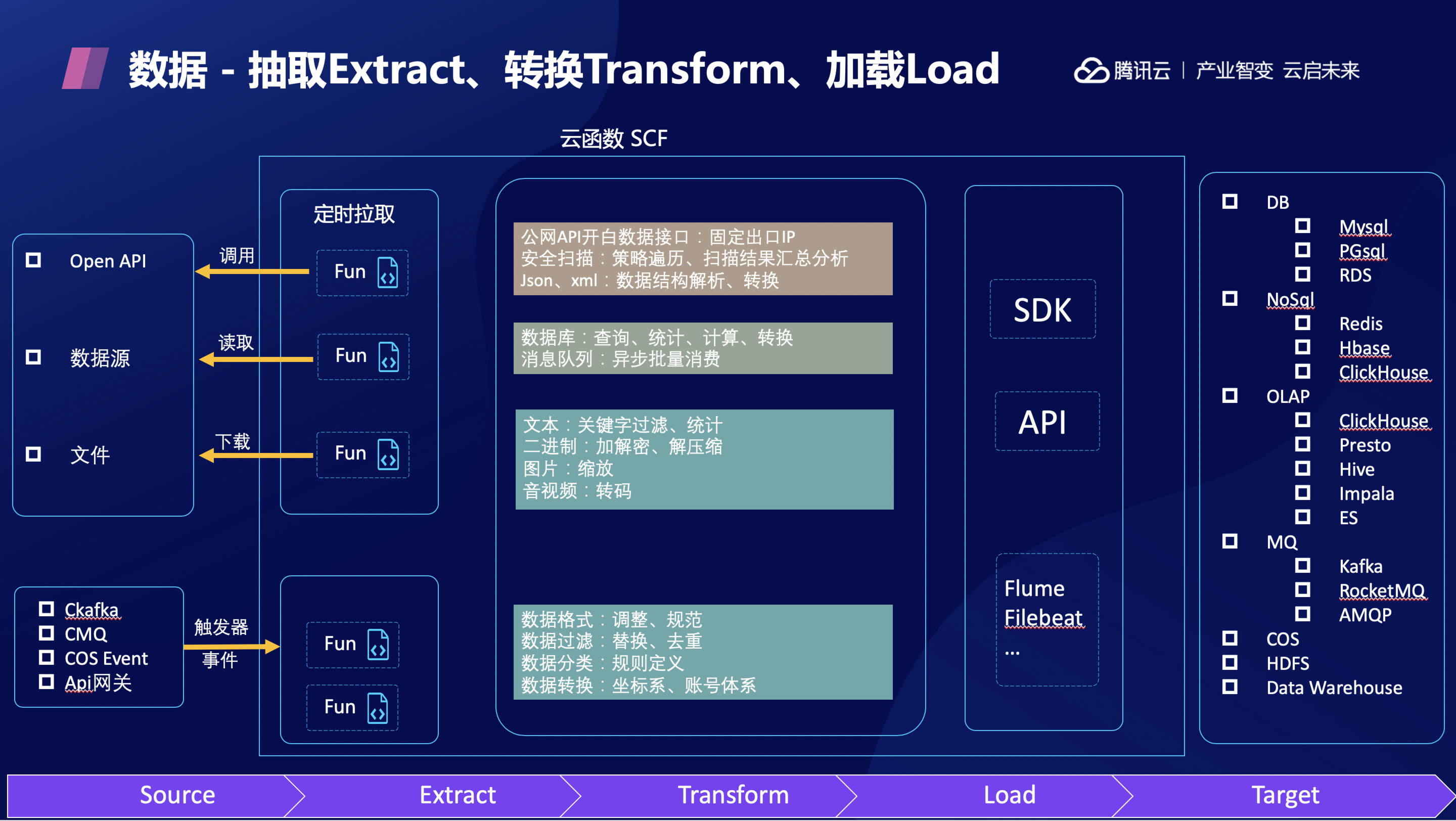Viewport: 1456px width, 821px height.
Task: Check the Open API checkbox
Action: [33, 260]
